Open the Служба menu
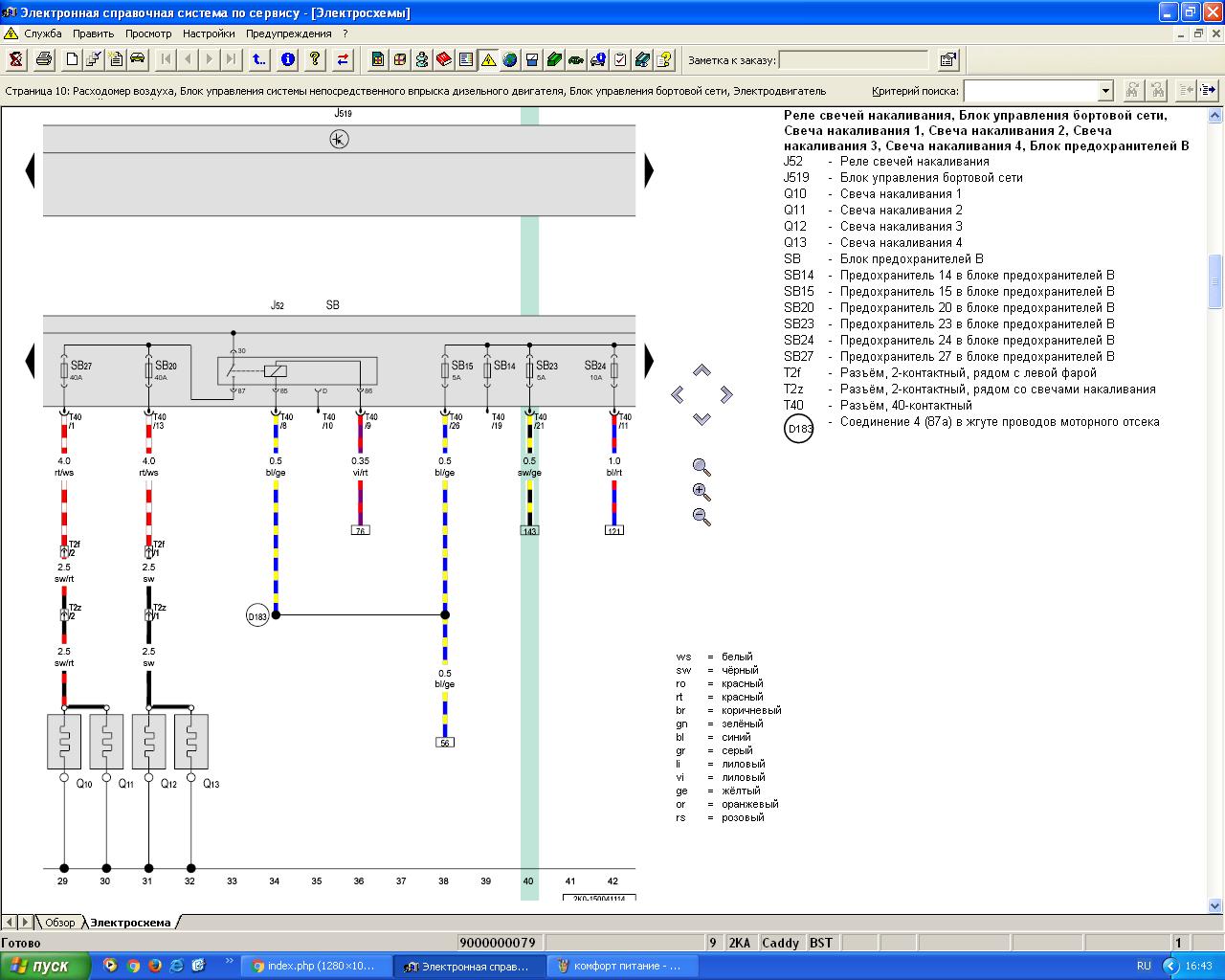Screen dimensions: 1225x980 43,33
